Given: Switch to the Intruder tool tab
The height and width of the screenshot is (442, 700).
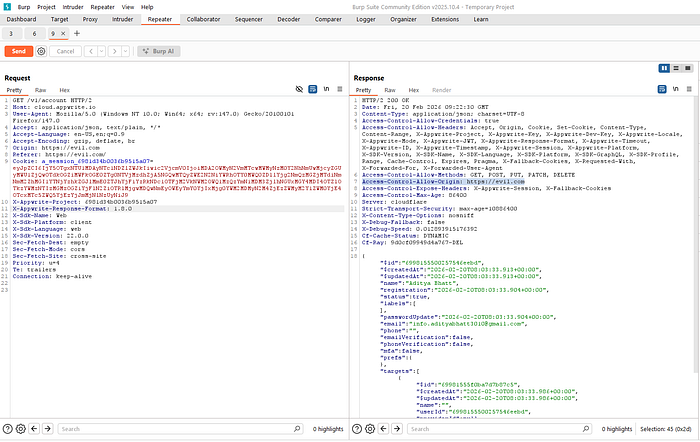Looking at the screenshot, I should click(122, 19).
